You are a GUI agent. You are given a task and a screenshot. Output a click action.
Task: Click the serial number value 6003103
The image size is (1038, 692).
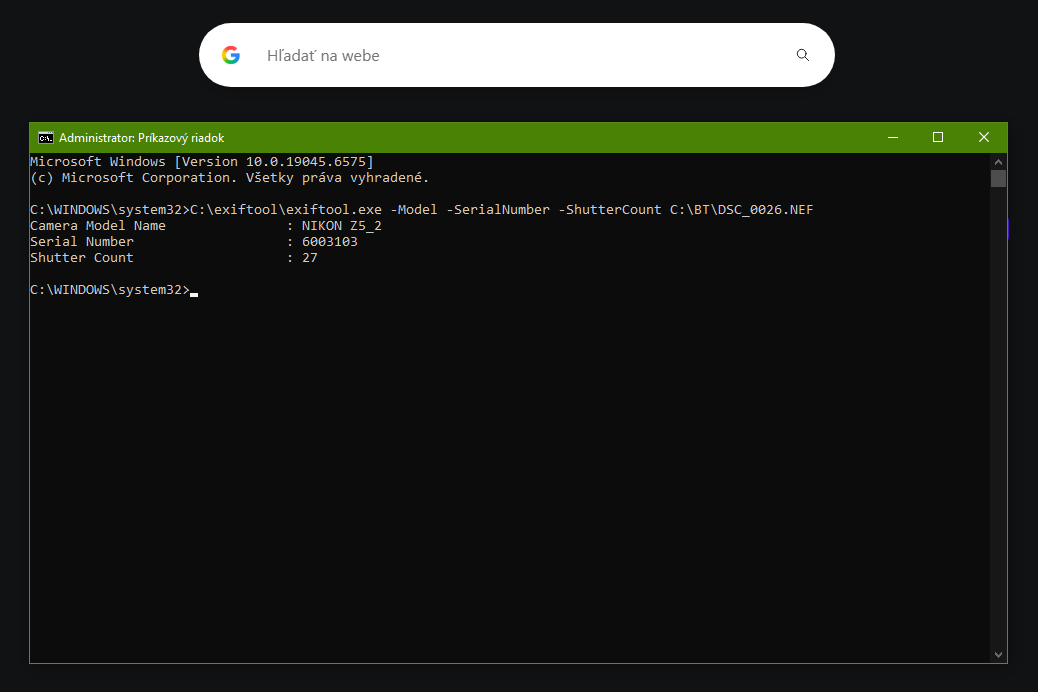click(x=329, y=242)
